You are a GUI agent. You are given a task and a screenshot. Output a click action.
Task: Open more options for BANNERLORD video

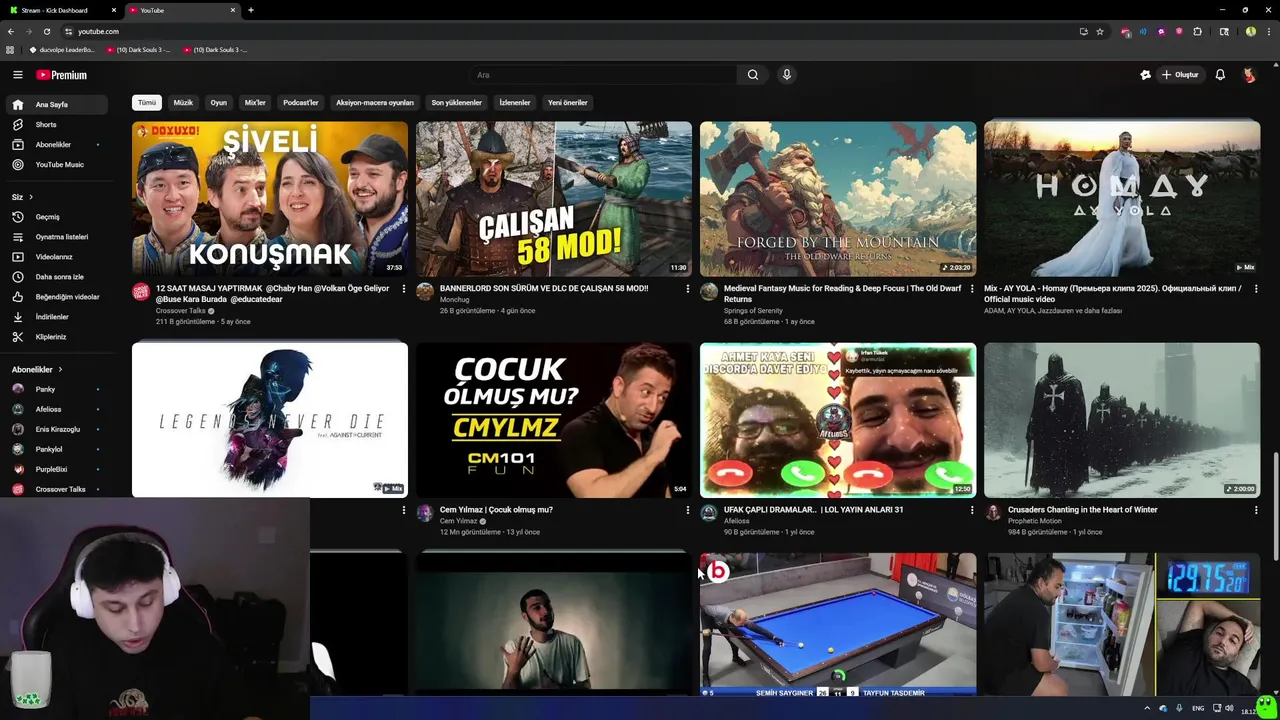687,289
